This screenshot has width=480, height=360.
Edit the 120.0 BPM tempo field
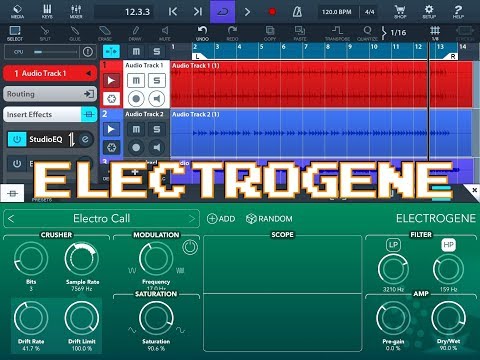(x=337, y=12)
